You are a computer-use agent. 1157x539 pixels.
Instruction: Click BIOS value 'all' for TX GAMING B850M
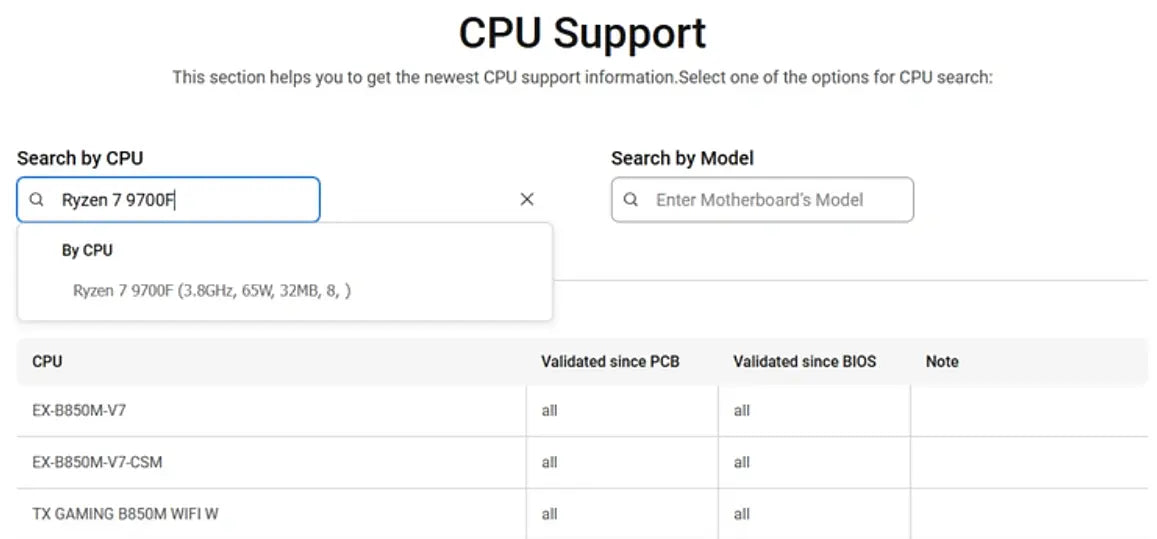[741, 515]
